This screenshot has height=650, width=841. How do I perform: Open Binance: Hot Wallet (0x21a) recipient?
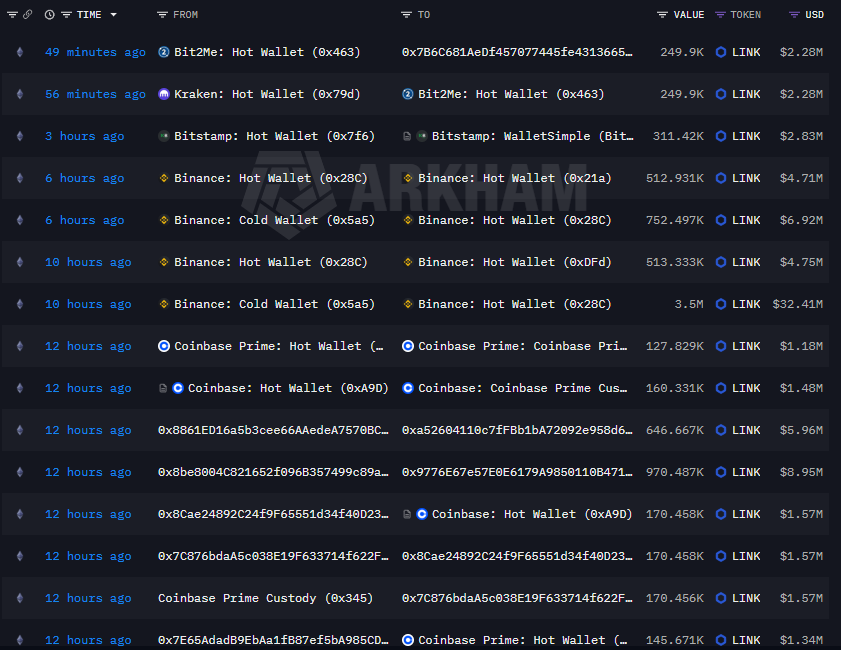pos(515,178)
